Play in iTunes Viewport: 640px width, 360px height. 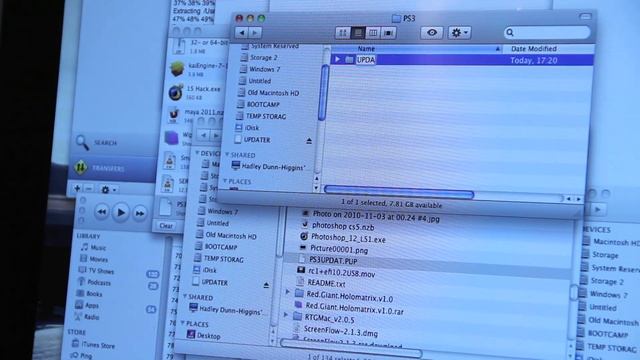[x=121, y=212]
